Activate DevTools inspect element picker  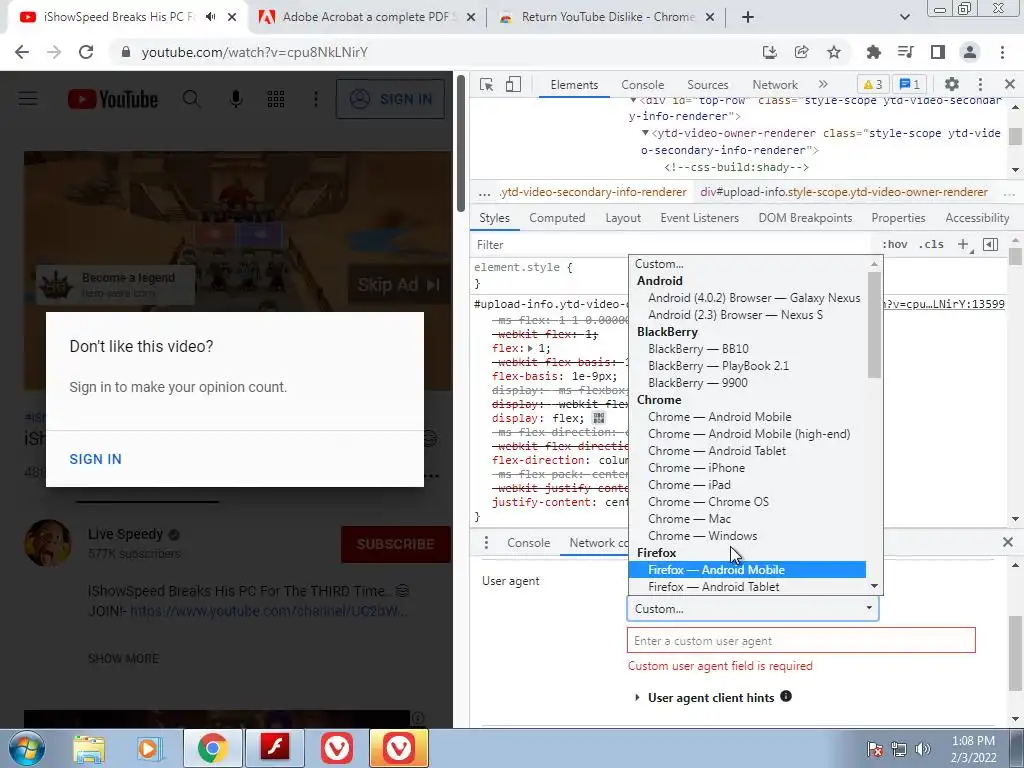[x=487, y=84]
